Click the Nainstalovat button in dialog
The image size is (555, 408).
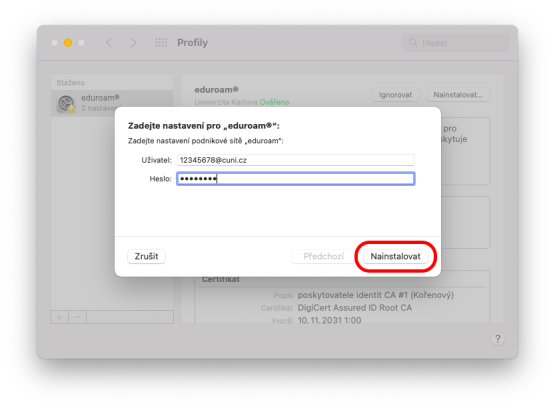pos(395,256)
